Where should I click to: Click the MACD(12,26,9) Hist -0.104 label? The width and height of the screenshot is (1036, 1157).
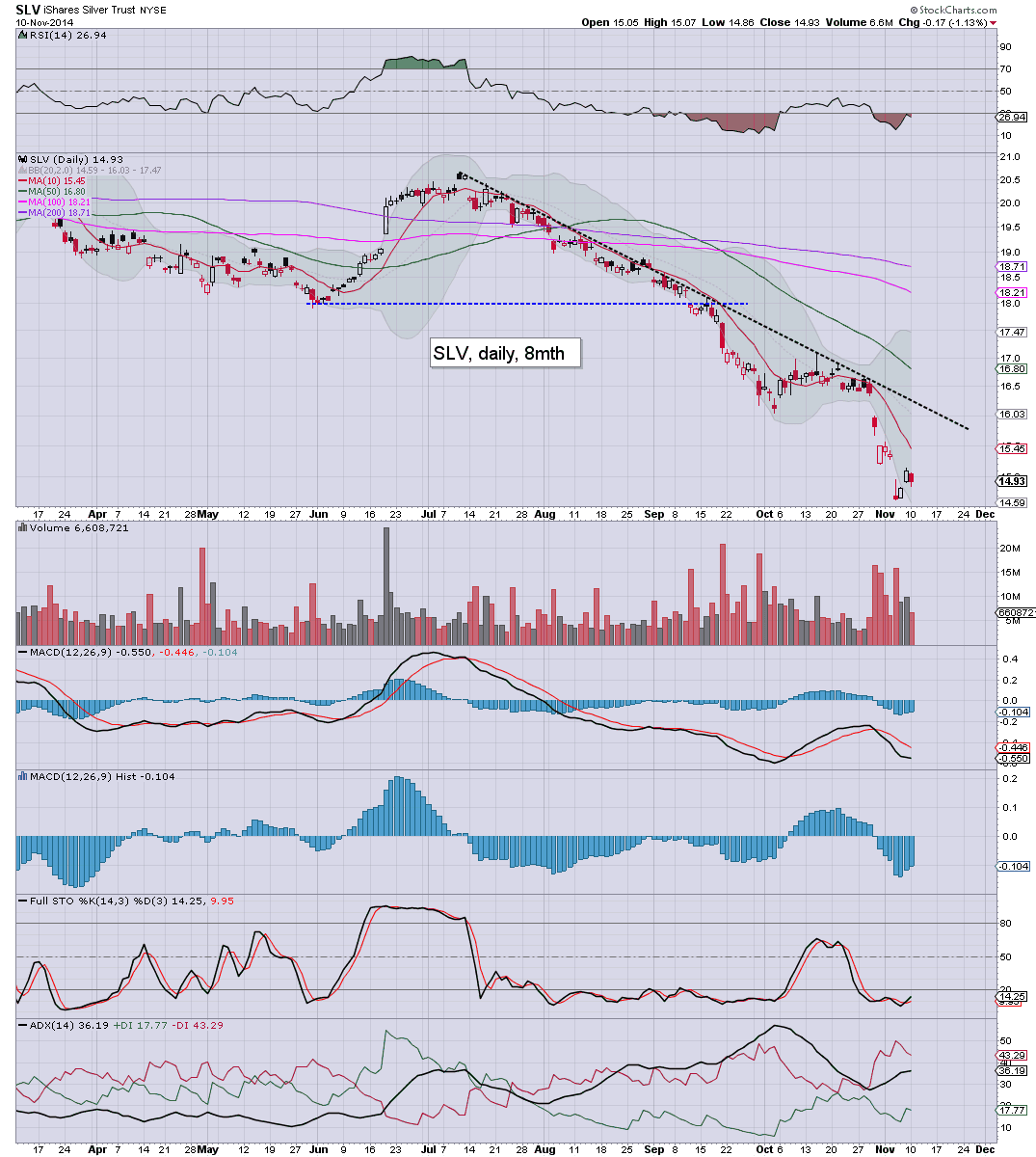point(100,776)
